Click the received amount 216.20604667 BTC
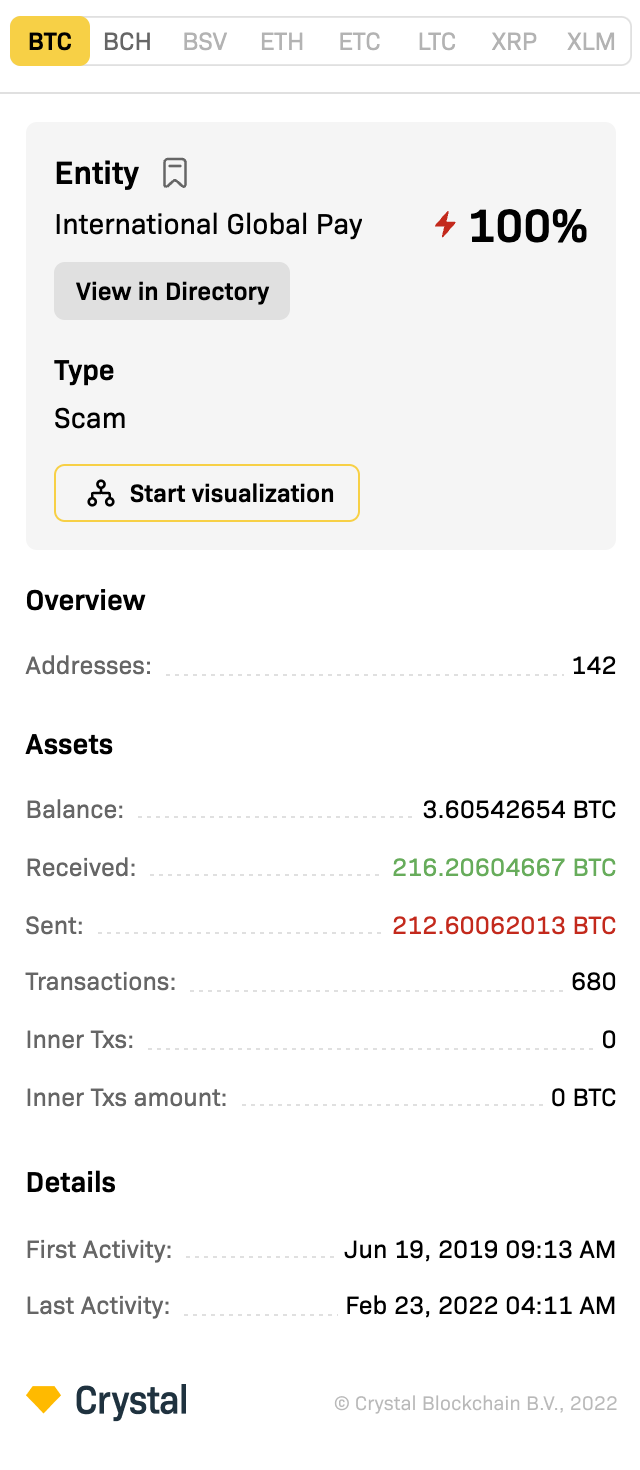640x1470 pixels. tap(504, 867)
